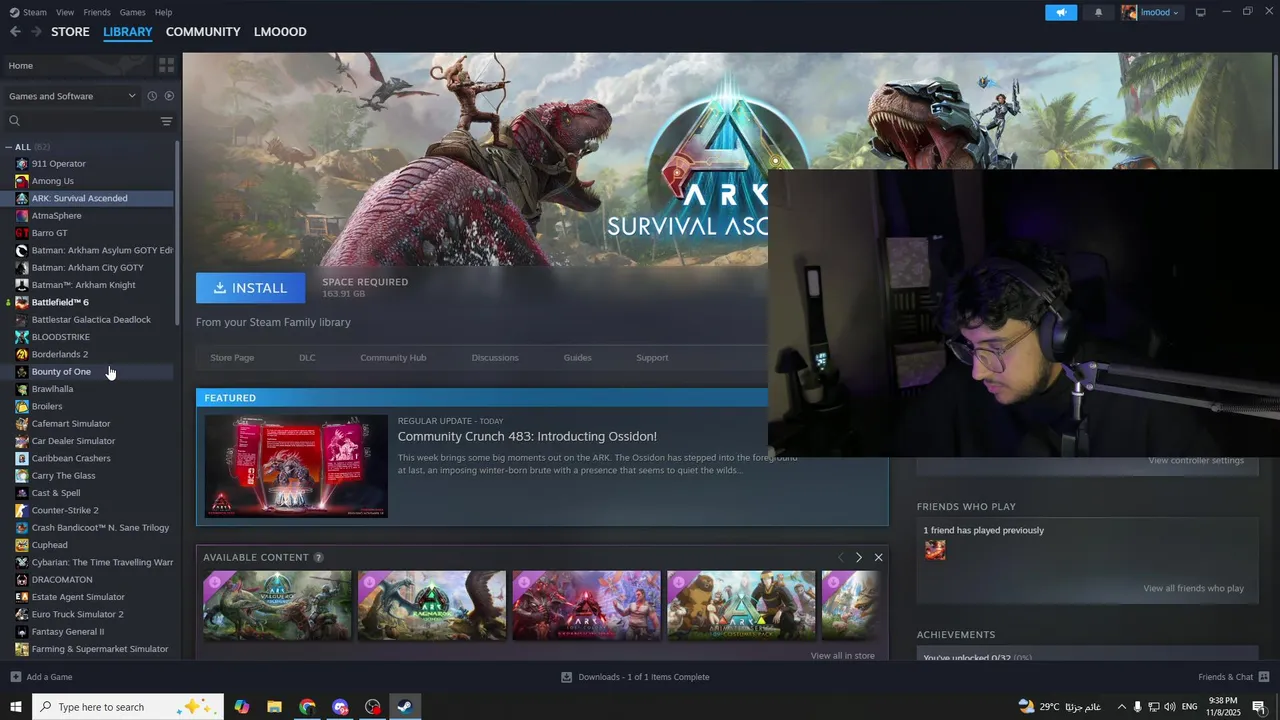The width and height of the screenshot is (1280, 720).
Task: Open Community Crunch 483 article title
Action: coord(527,437)
